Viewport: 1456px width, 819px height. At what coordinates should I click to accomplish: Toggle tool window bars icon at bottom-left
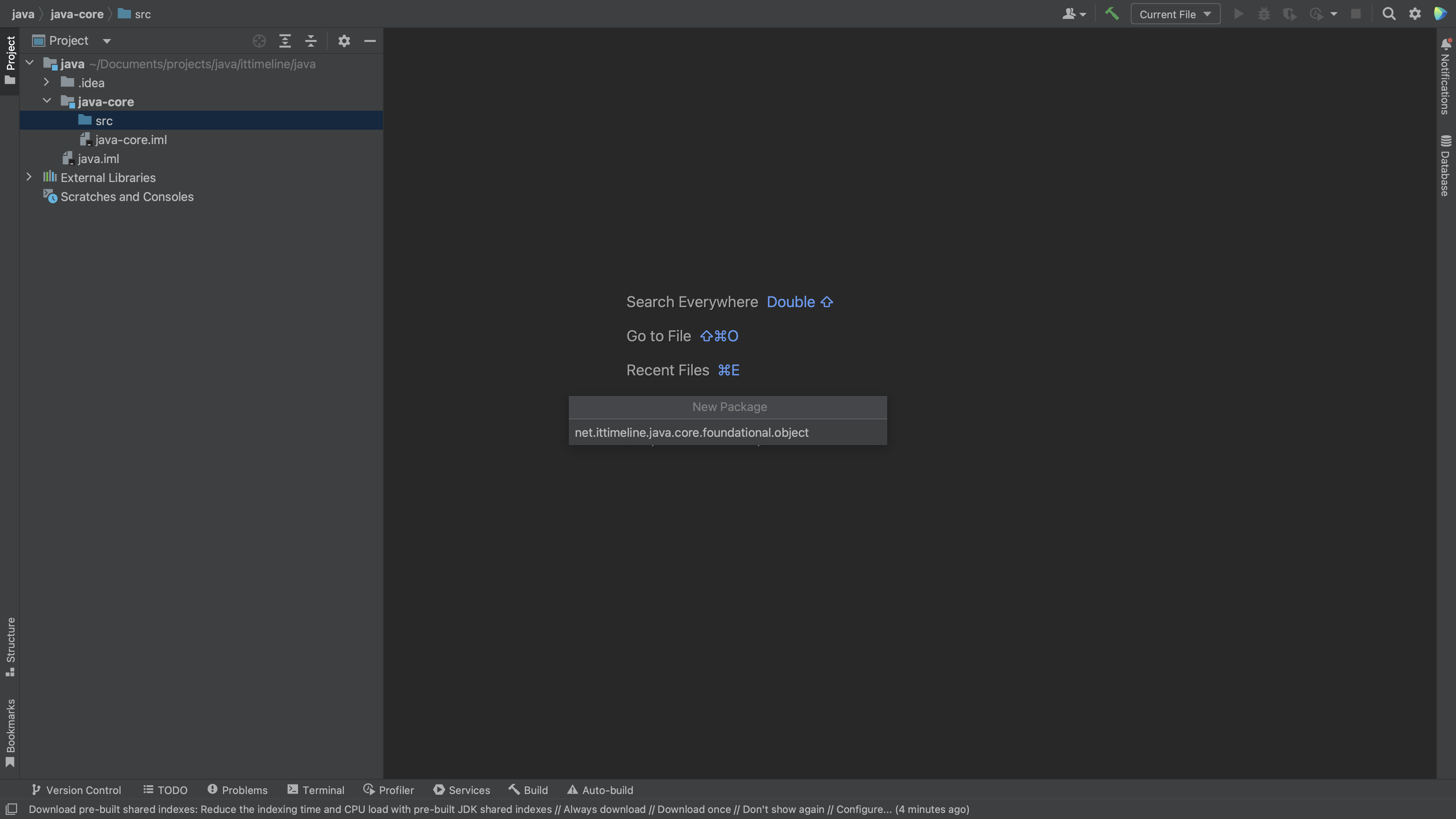(11, 809)
